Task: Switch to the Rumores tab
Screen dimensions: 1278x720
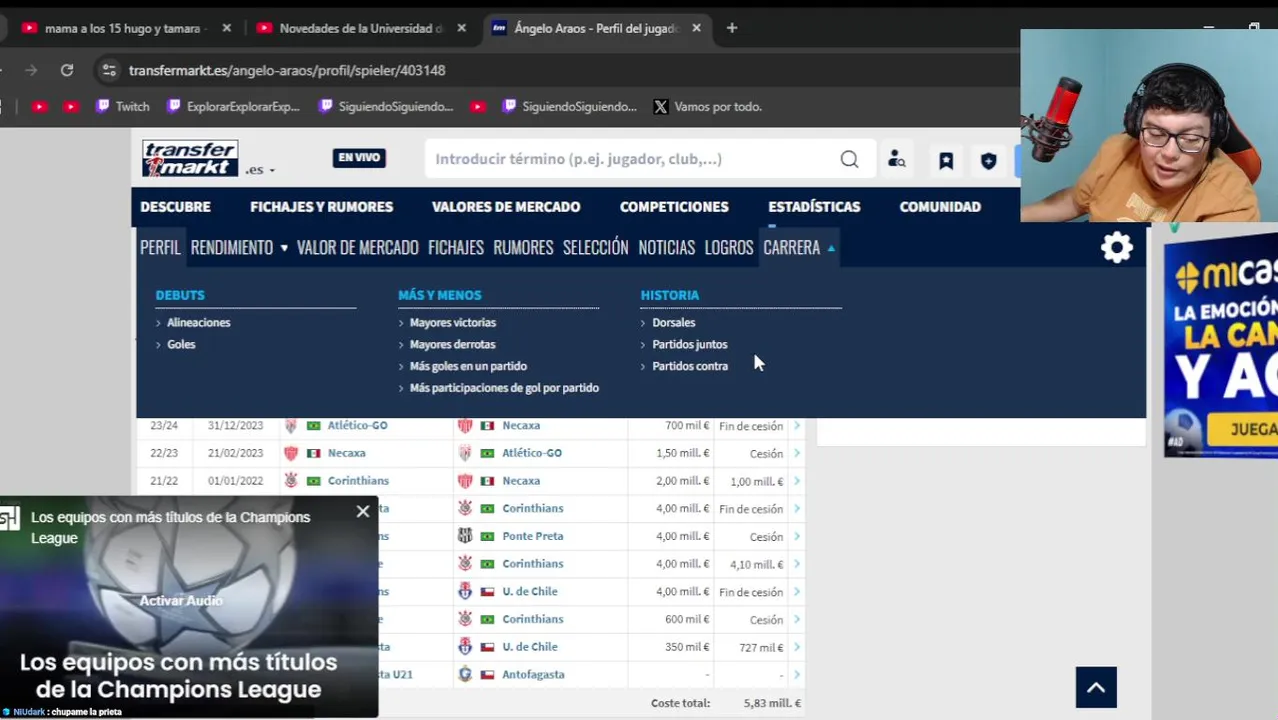Action: 523,248
